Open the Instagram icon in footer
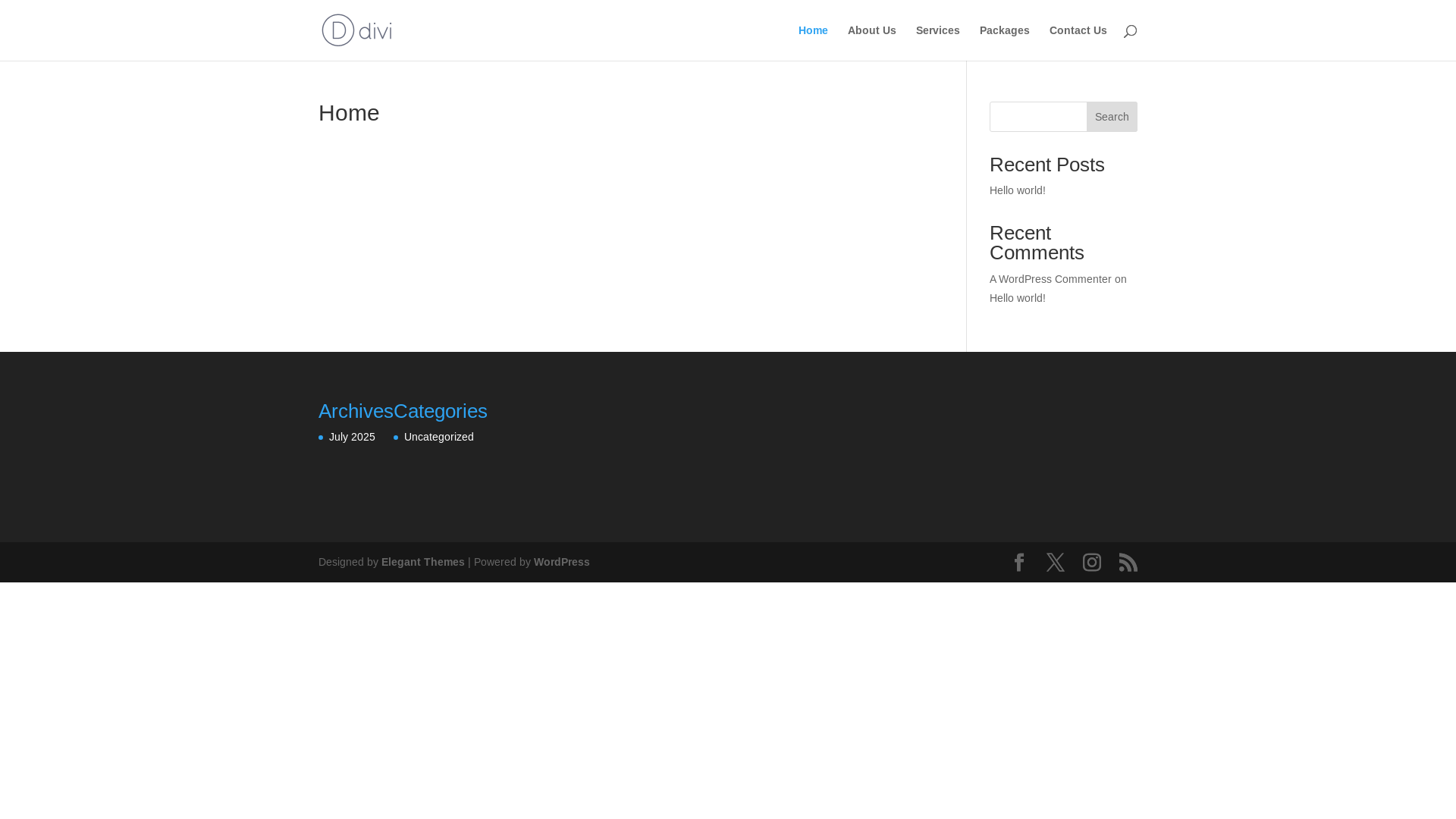The width and height of the screenshot is (1456, 819). [1092, 562]
